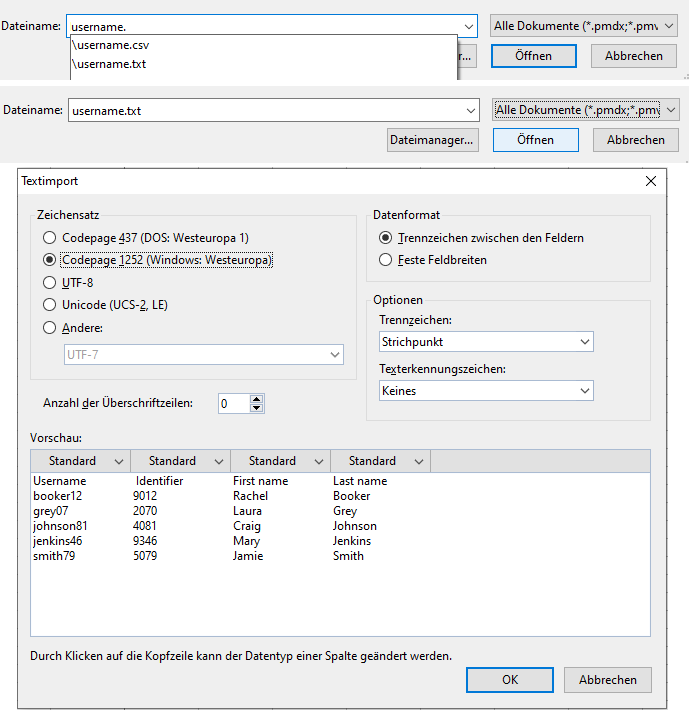Pick username.txt from the autocomplete list

(x=111, y=65)
